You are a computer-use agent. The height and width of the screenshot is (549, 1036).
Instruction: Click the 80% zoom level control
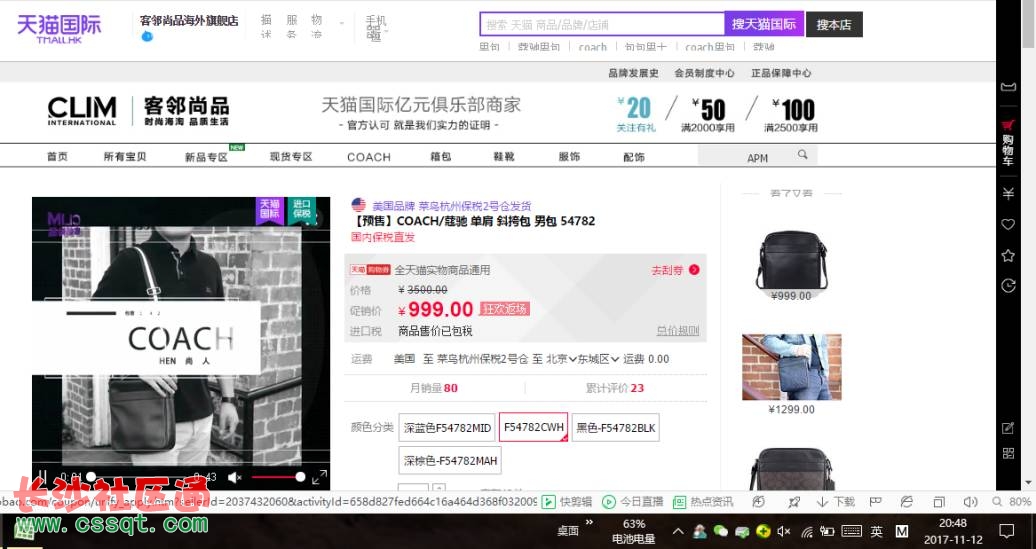(1012, 502)
